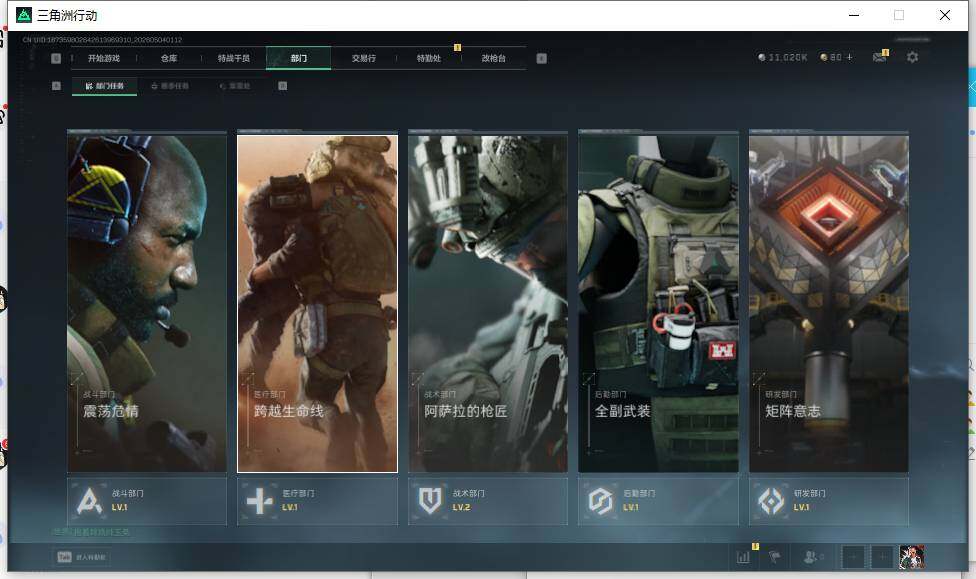Screen dimensions: 976x579
Task: Click next-tab key icon right of 改枪台
Action: 542,58
